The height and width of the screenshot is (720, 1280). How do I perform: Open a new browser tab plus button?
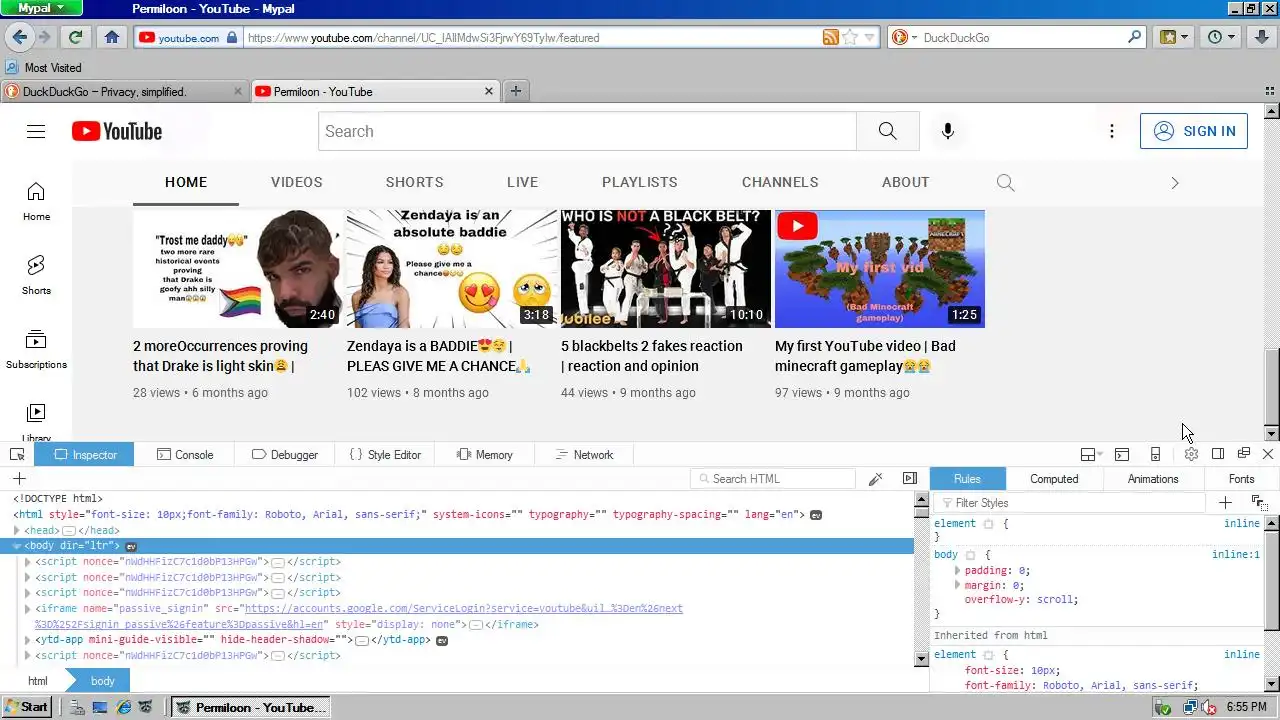click(516, 91)
